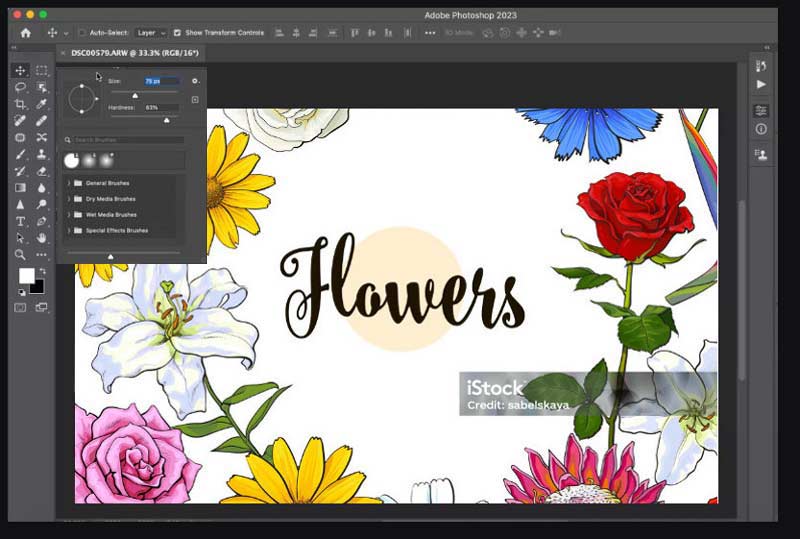Select the Spot Healing Brush tool
The image size is (800, 539).
point(20,121)
